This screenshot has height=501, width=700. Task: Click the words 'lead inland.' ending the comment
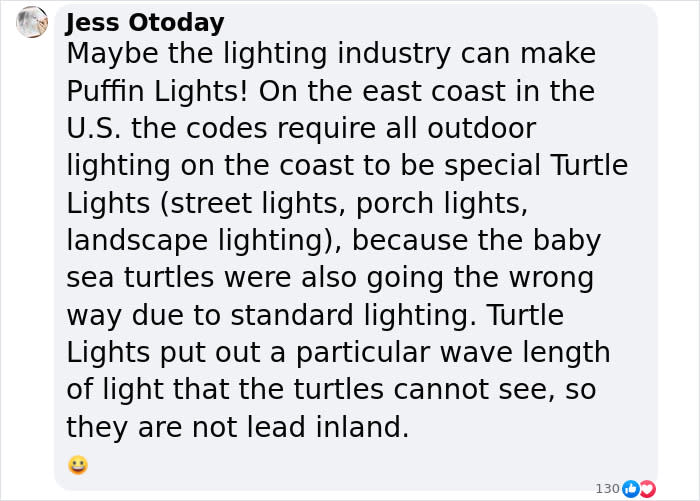pyautogui.click(x=328, y=427)
